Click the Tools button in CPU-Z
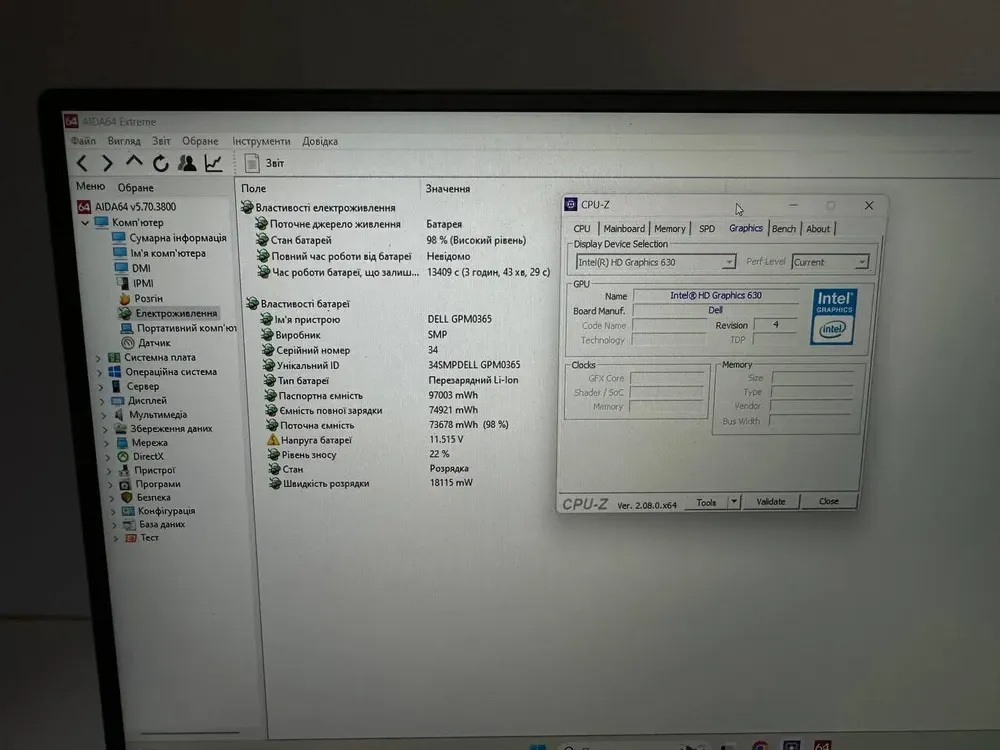 click(x=707, y=503)
